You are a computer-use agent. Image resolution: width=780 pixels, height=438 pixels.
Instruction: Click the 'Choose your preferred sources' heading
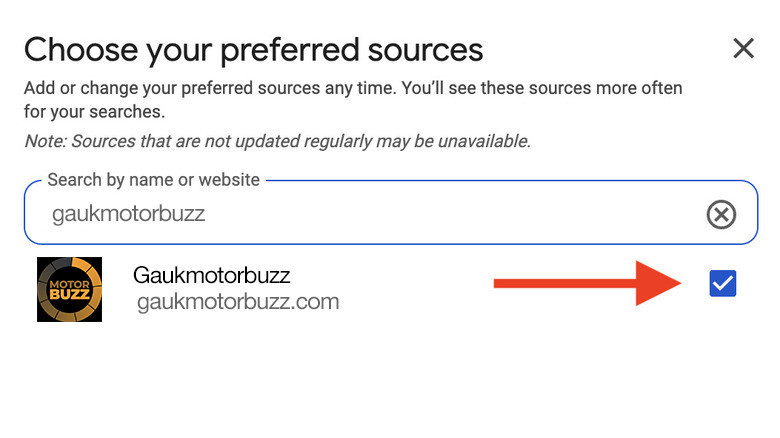253,49
